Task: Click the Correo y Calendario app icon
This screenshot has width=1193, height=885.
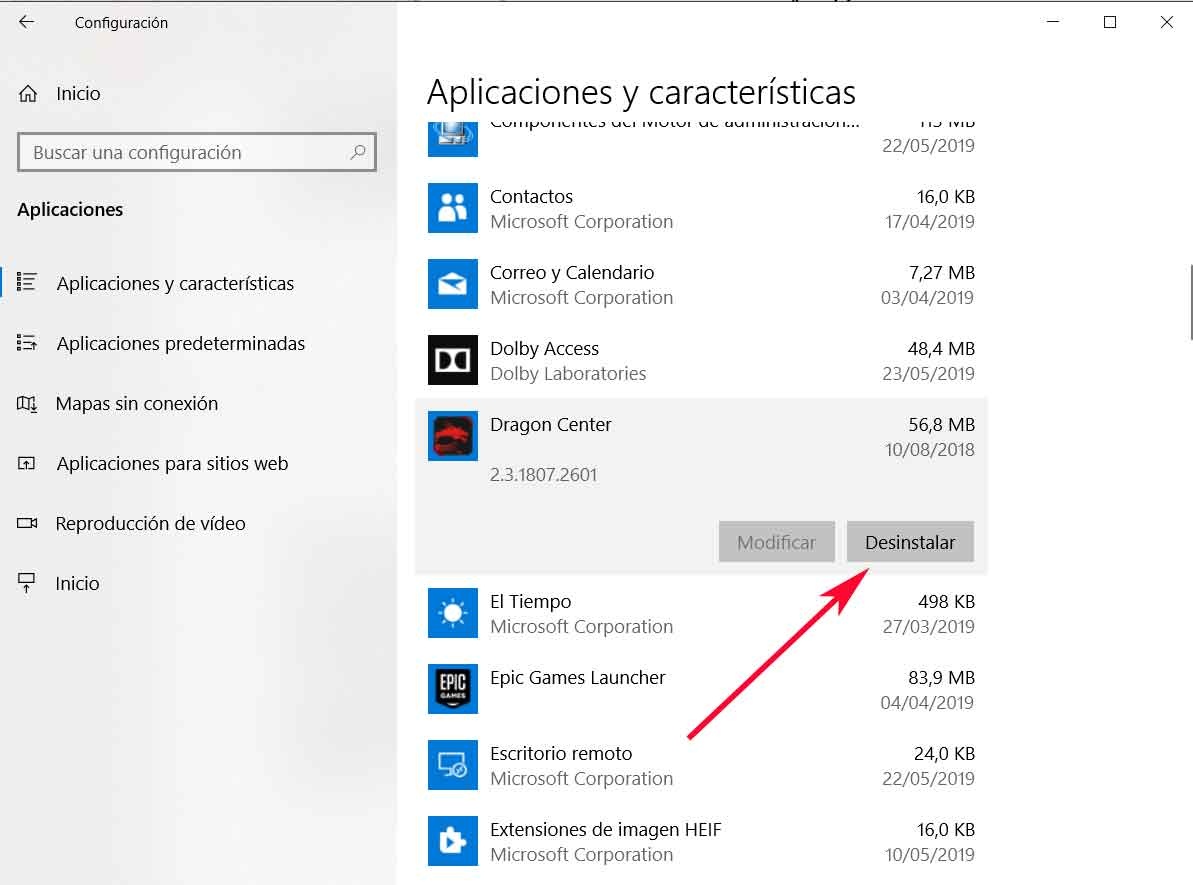Action: click(453, 284)
